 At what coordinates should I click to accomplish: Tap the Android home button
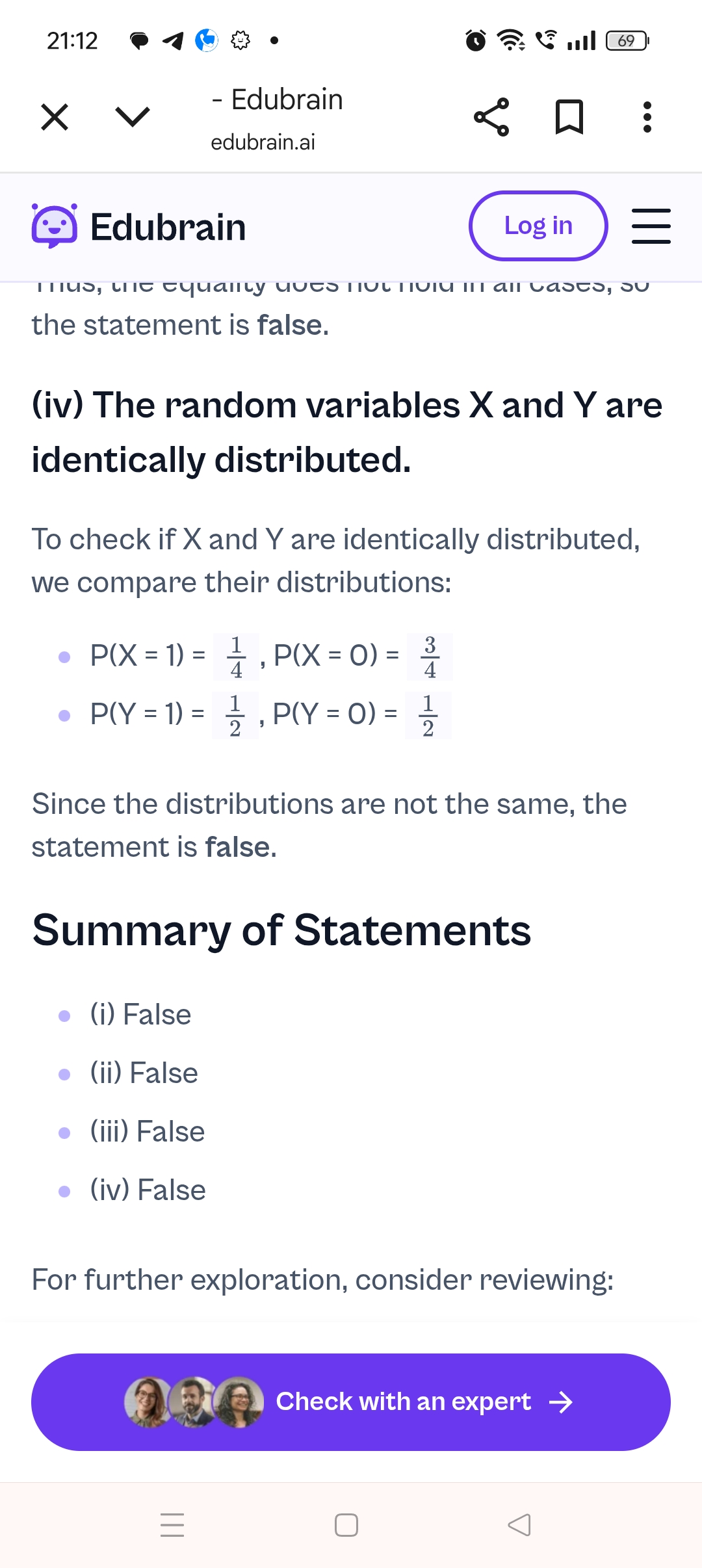coord(346,1524)
